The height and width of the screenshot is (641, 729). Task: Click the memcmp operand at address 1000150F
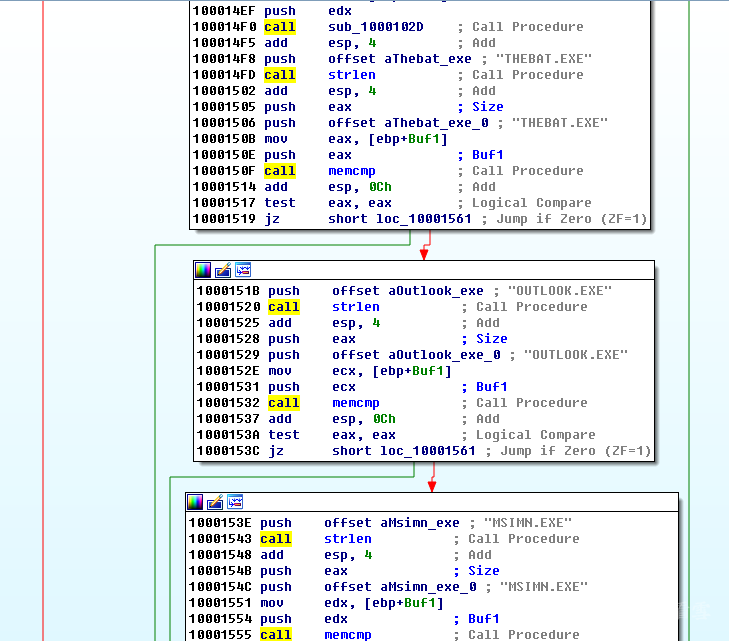pyautogui.click(x=351, y=171)
